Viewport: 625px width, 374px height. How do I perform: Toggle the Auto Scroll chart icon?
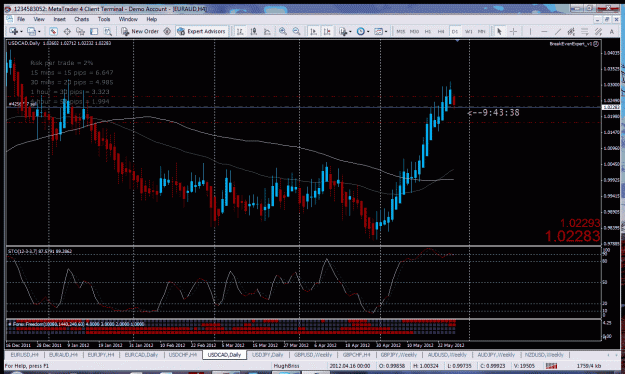pos(314,31)
